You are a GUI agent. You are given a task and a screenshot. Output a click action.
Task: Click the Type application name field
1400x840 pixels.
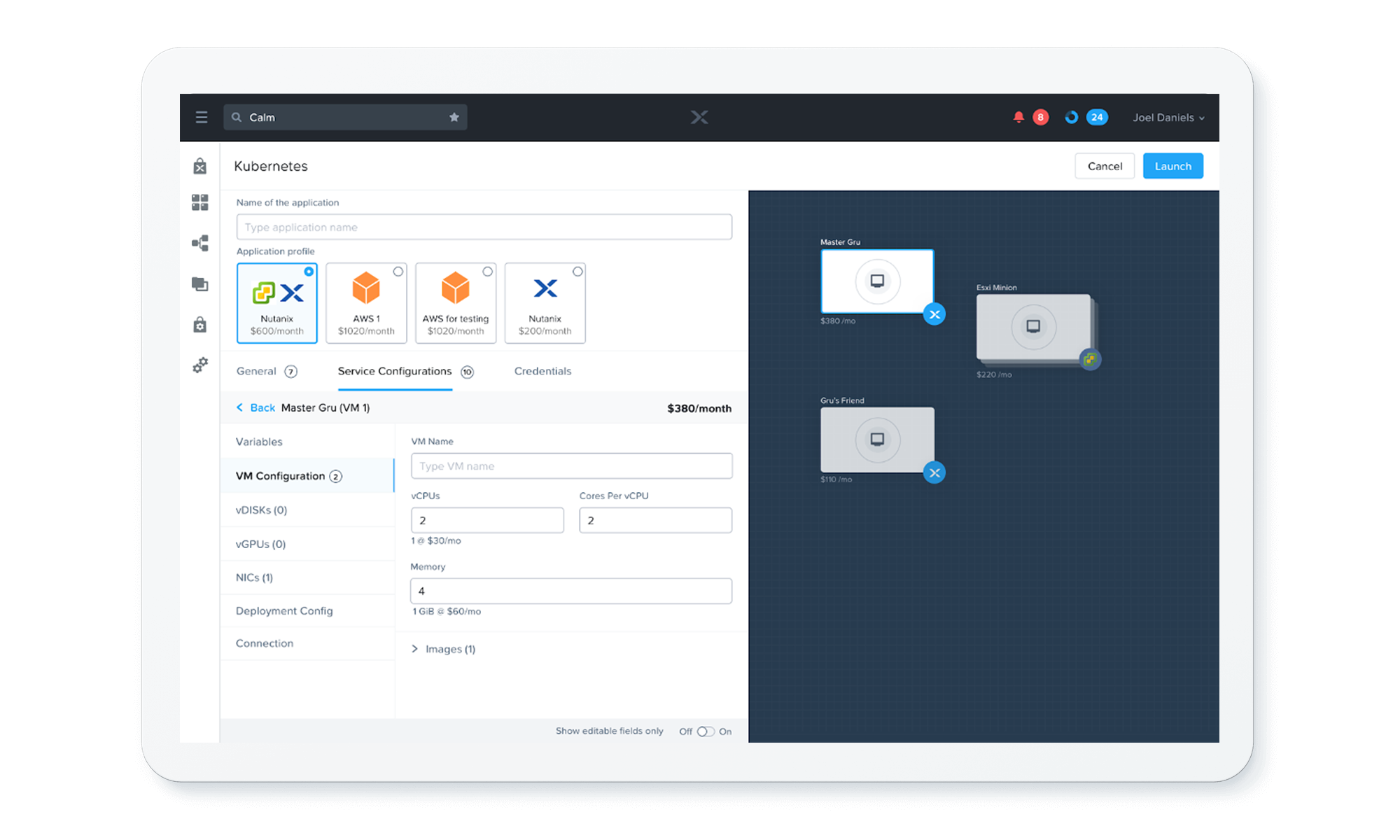[x=484, y=227]
